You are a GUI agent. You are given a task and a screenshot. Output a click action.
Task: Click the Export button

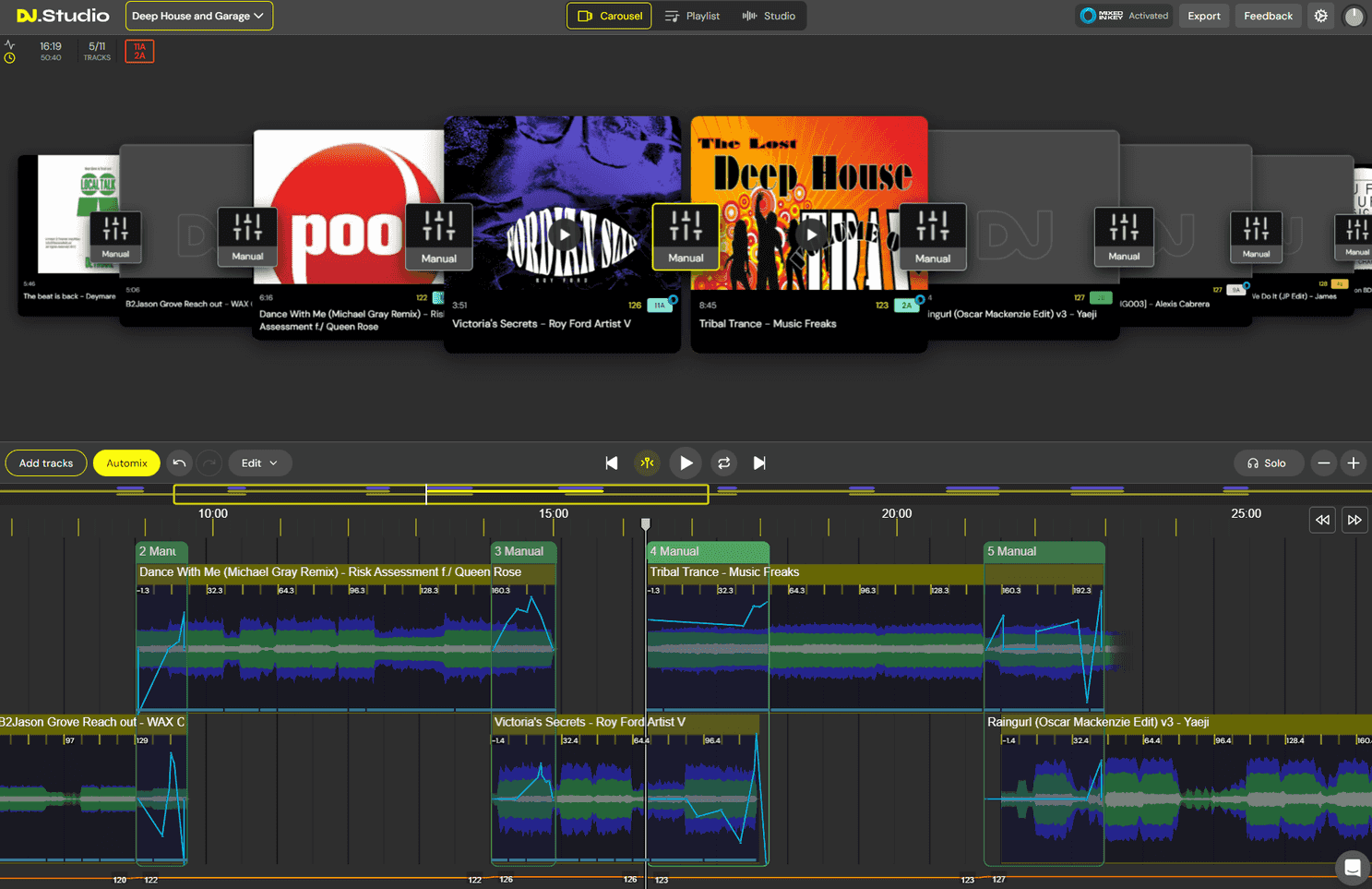point(1203,16)
